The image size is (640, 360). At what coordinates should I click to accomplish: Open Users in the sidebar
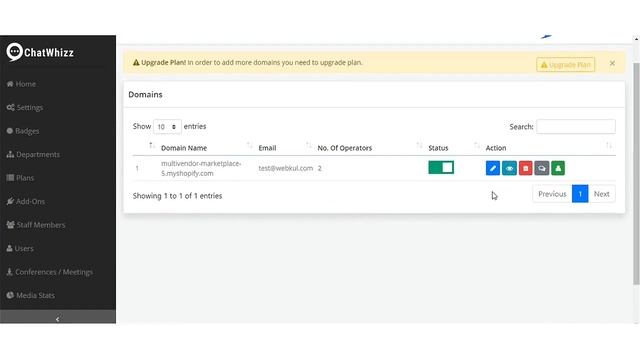pos(20,248)
